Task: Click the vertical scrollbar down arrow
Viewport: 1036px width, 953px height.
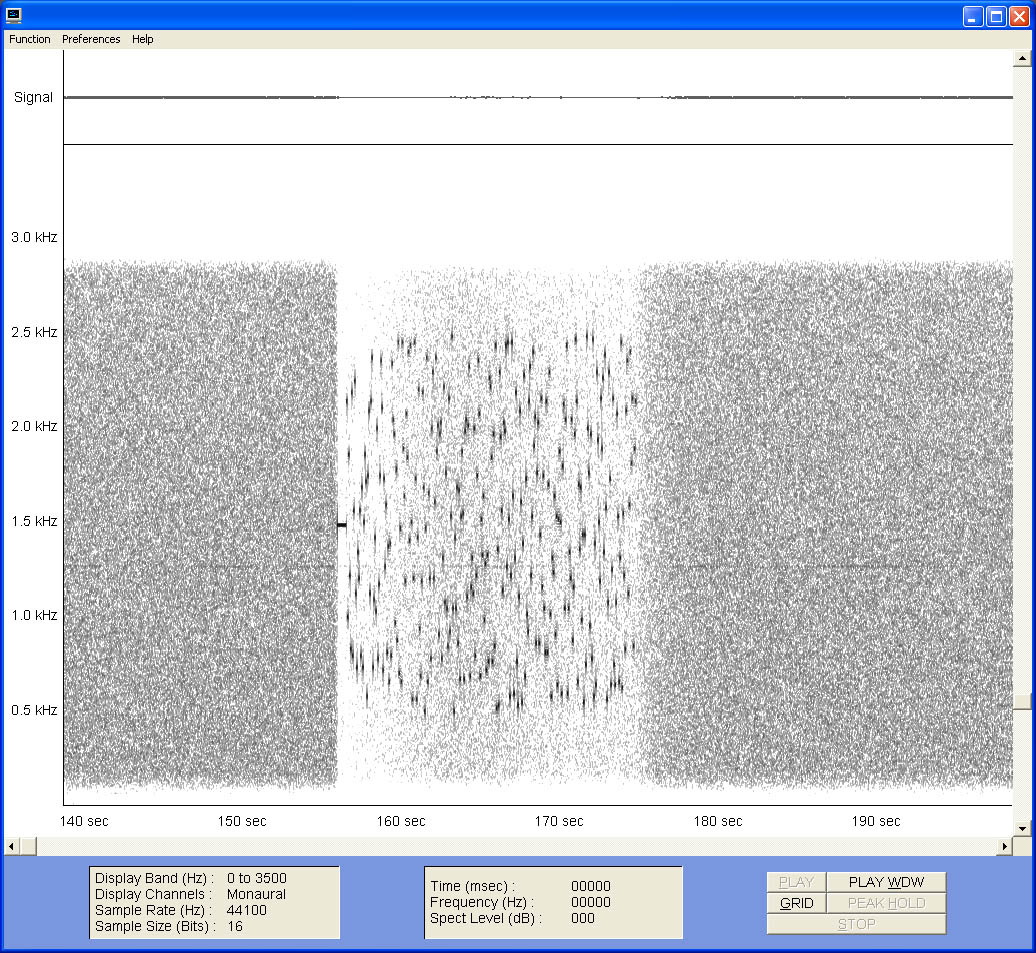Action: click(1022, 828)
